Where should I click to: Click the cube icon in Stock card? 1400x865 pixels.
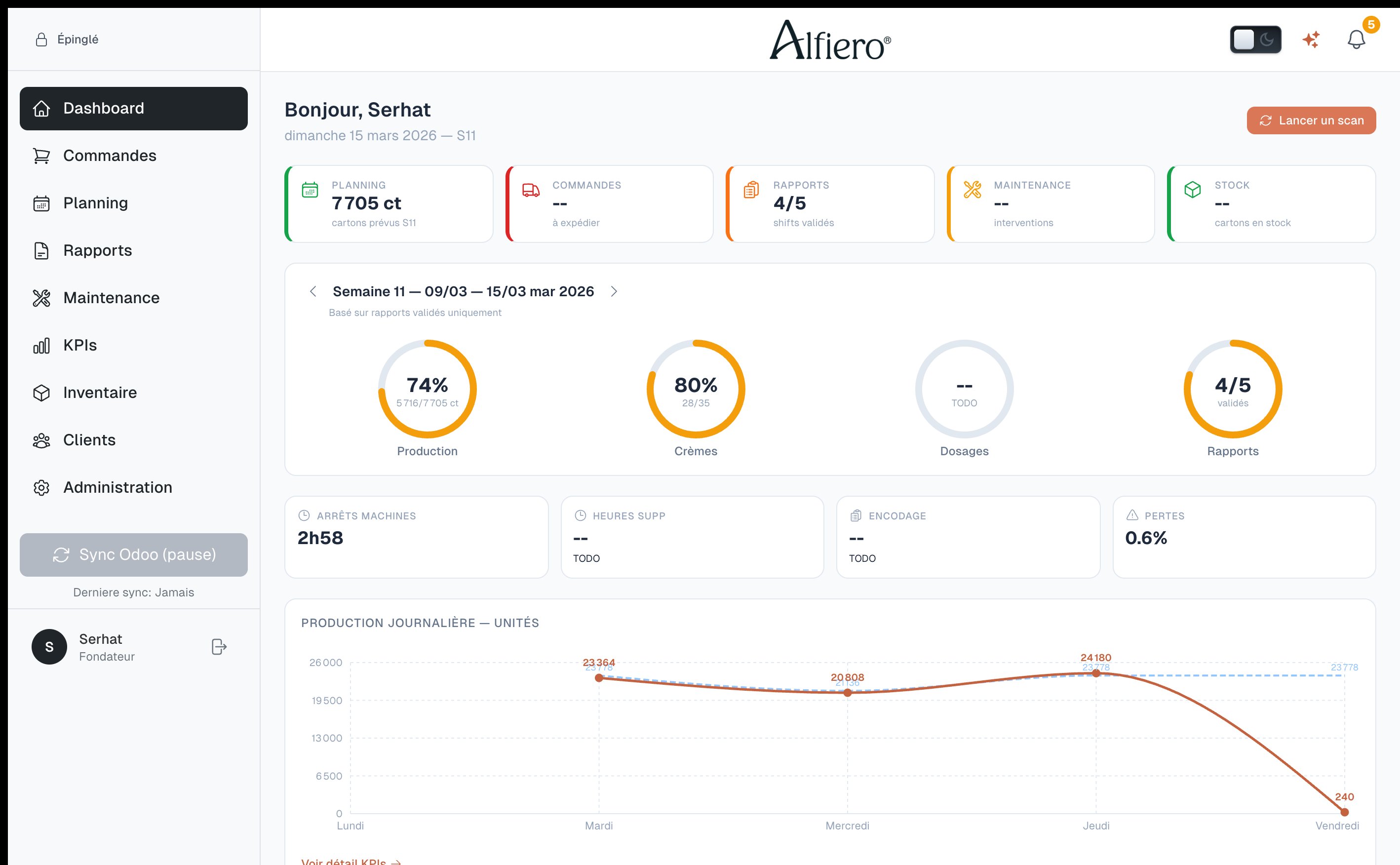tap(1192, 190)
